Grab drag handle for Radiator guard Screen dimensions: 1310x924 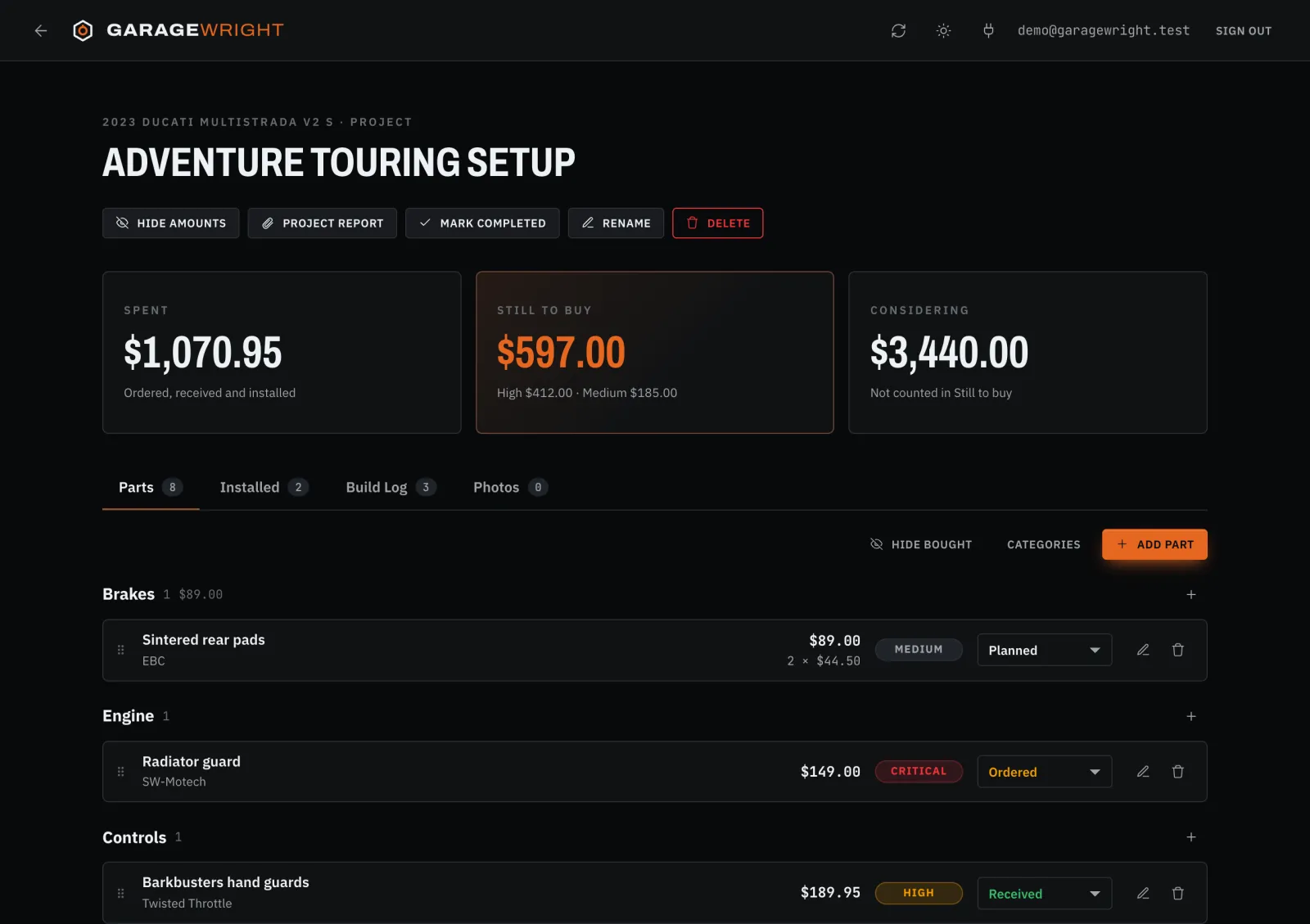[120, 772]
